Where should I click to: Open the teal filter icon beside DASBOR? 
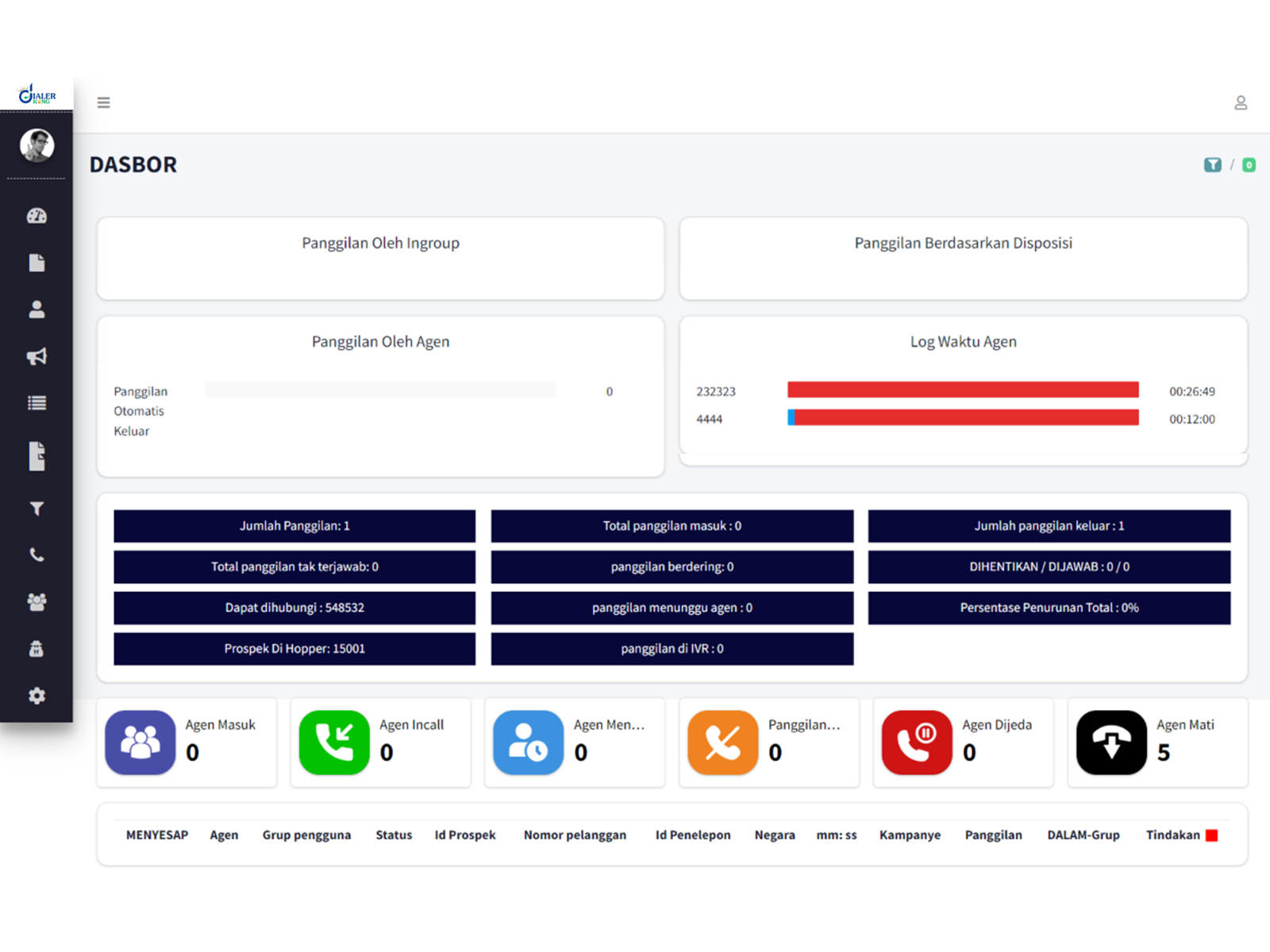1214,164
